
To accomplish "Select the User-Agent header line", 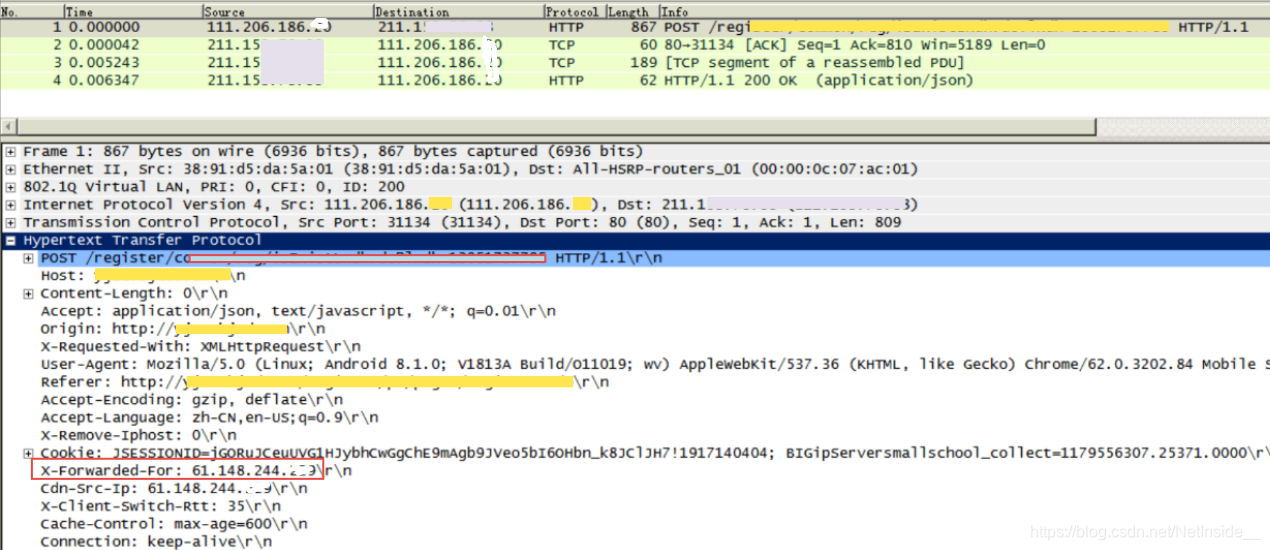I will pyautogui.click(x=655, y=365).
